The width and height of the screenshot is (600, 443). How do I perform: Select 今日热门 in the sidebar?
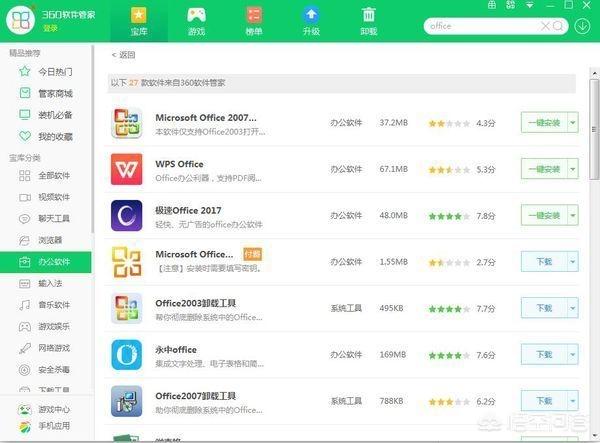pyautogui.click(x=46, y=72)
